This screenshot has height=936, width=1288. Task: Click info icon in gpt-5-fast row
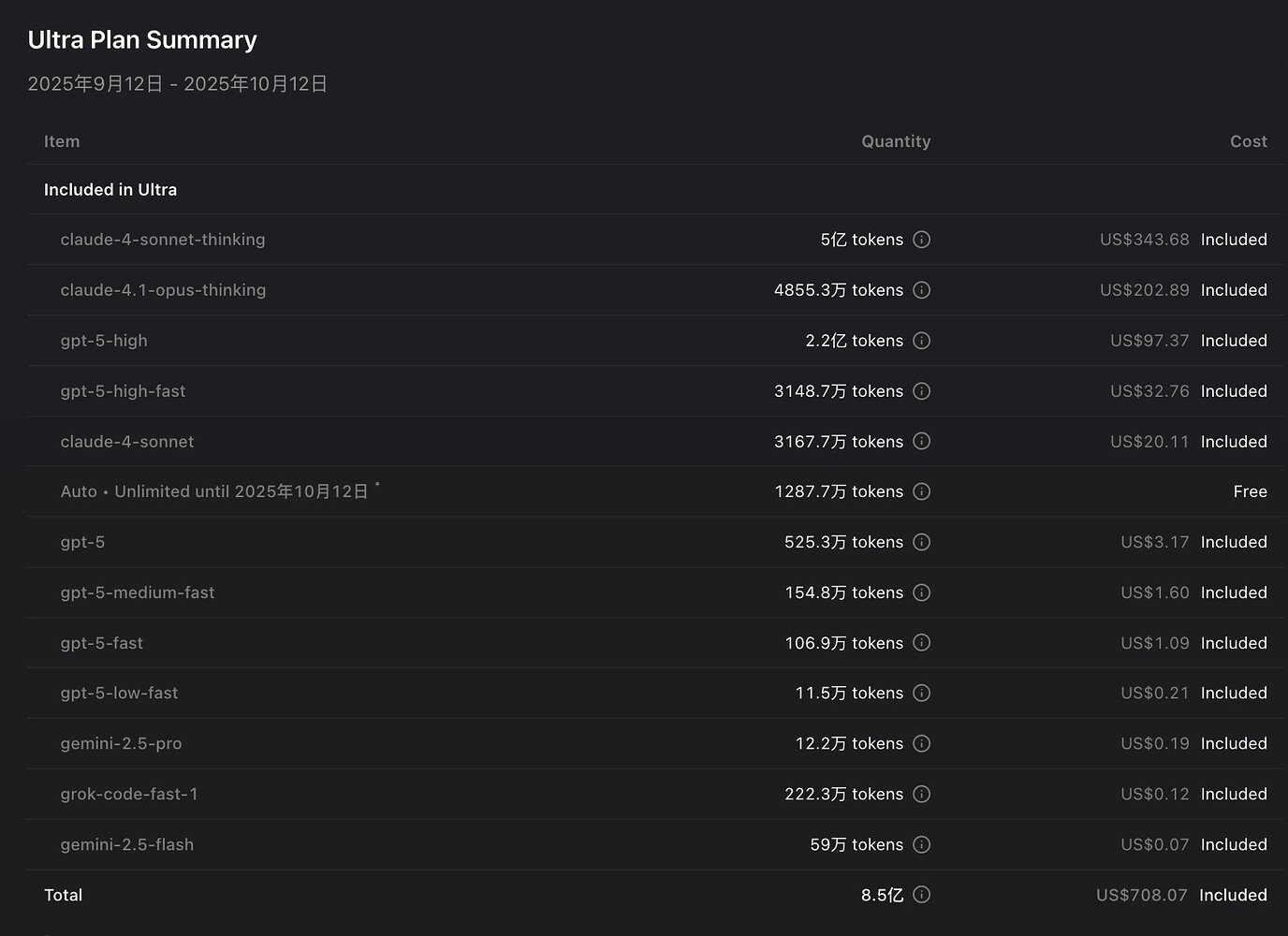pyautogui.click(x=922, y=643)
